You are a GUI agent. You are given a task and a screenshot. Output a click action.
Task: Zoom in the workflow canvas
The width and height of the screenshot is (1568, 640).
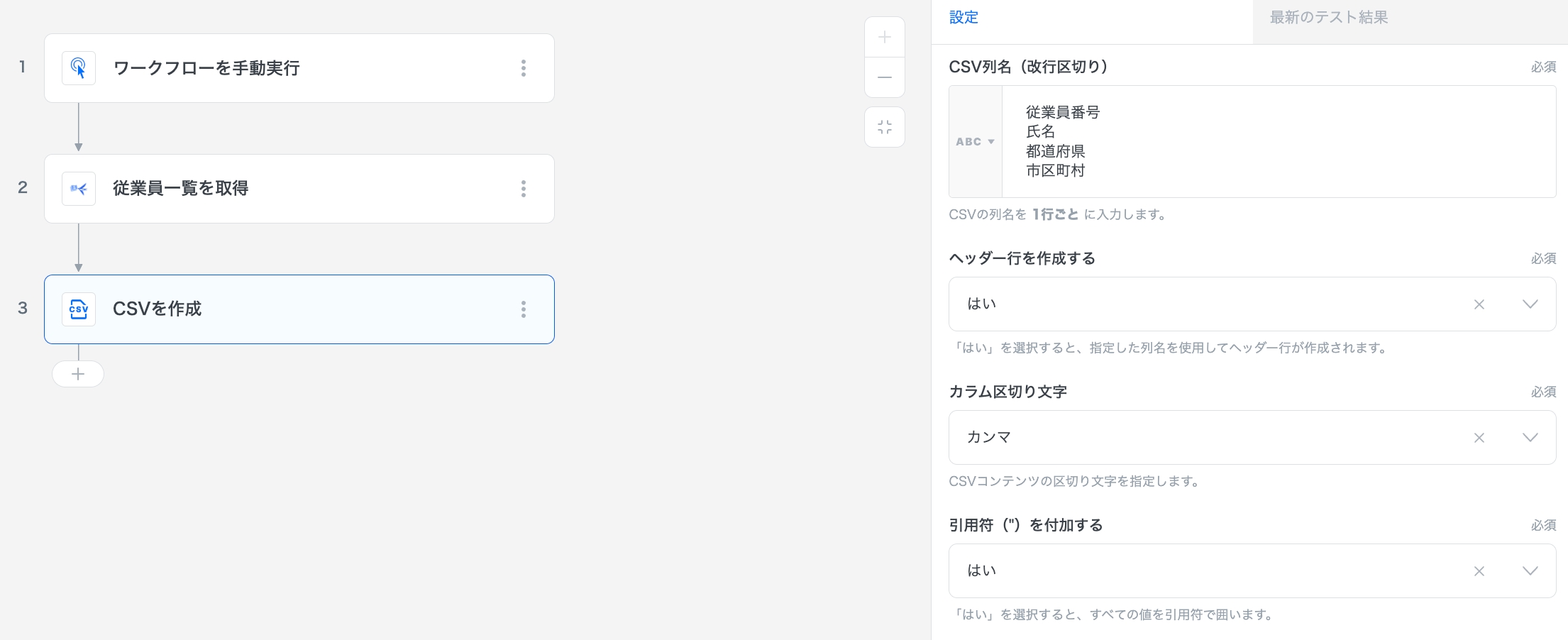tap(884, 38)
